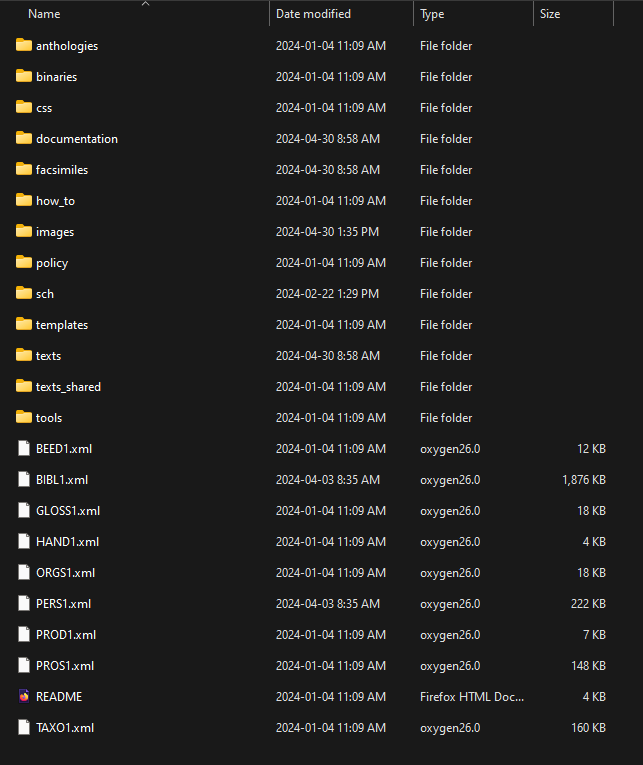Select the ORGS1.xml file name
This screenshot has width=643, height=765.
click(65, 572)
